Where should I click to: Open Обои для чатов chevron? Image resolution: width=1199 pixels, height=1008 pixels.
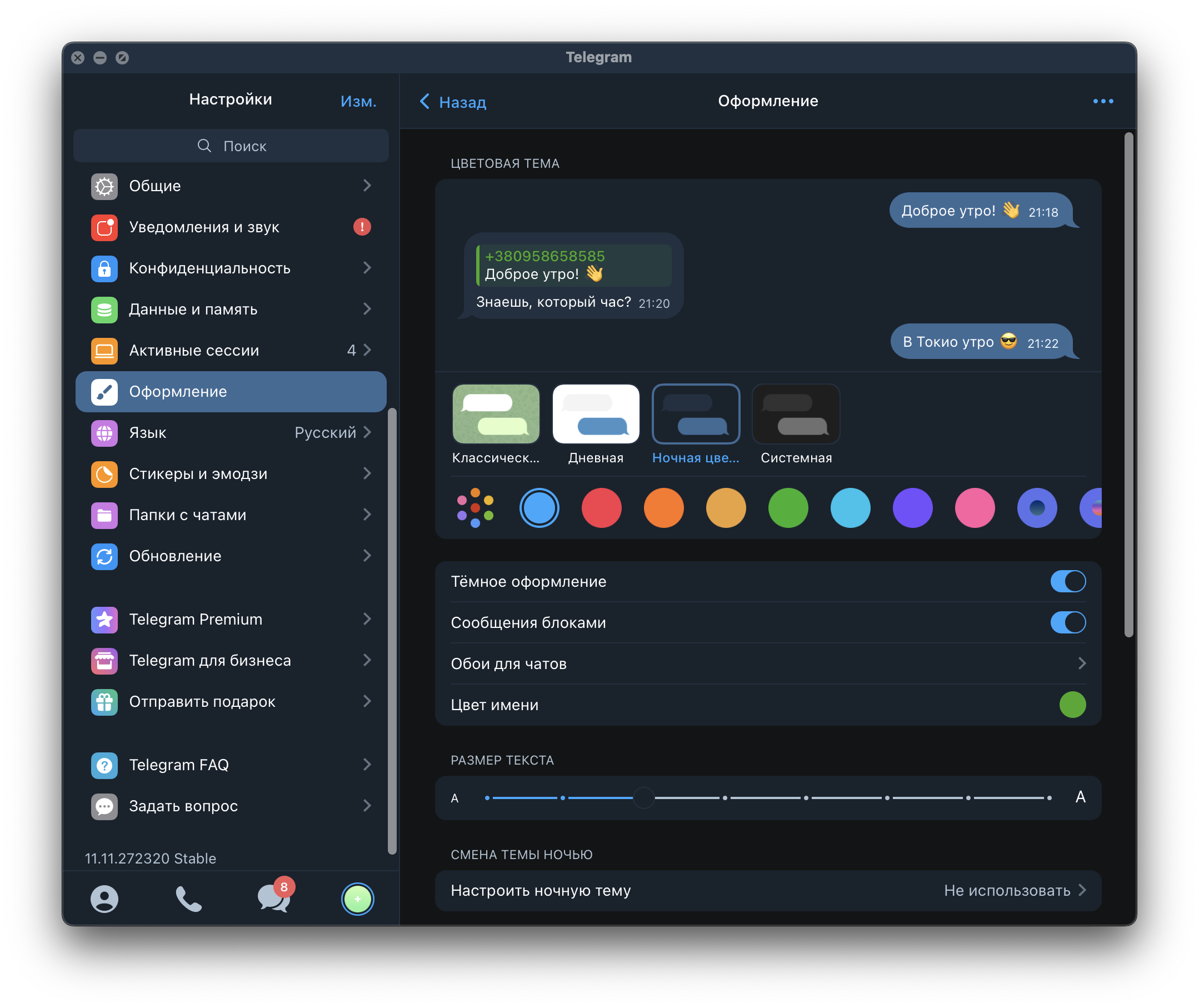point(1082,663)
